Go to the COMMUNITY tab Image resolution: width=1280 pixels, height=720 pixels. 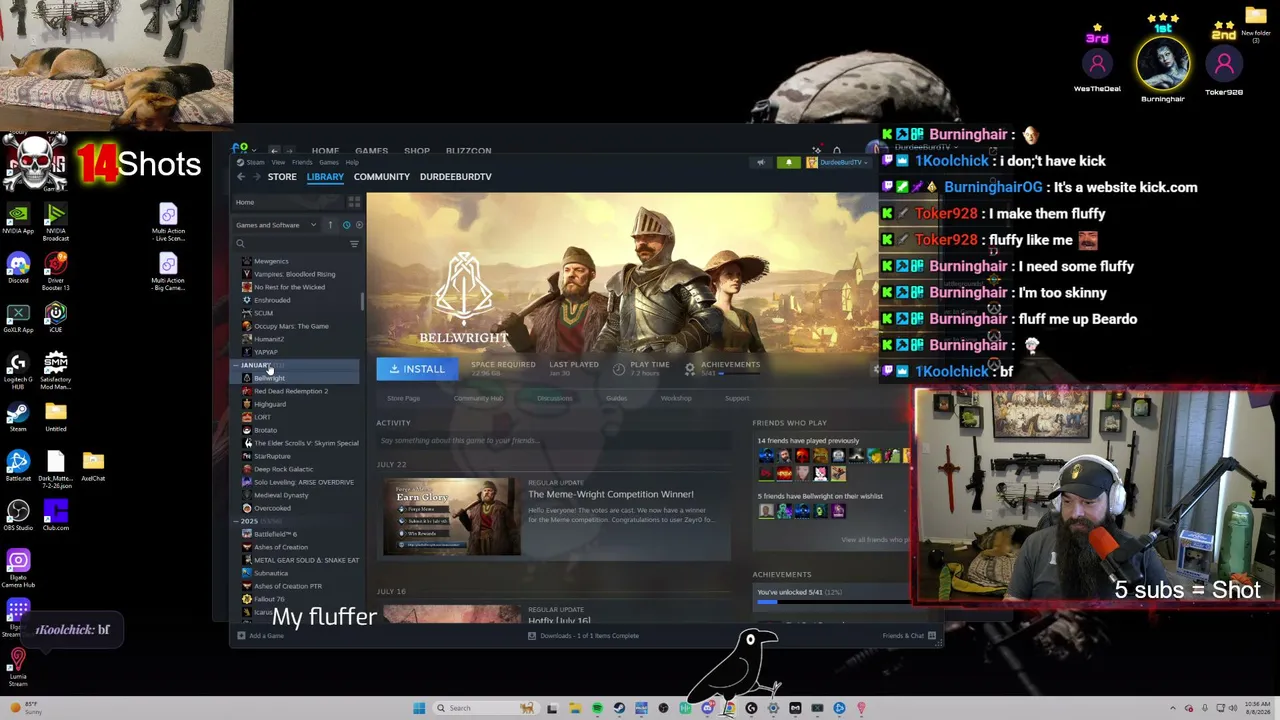(381, 177)
